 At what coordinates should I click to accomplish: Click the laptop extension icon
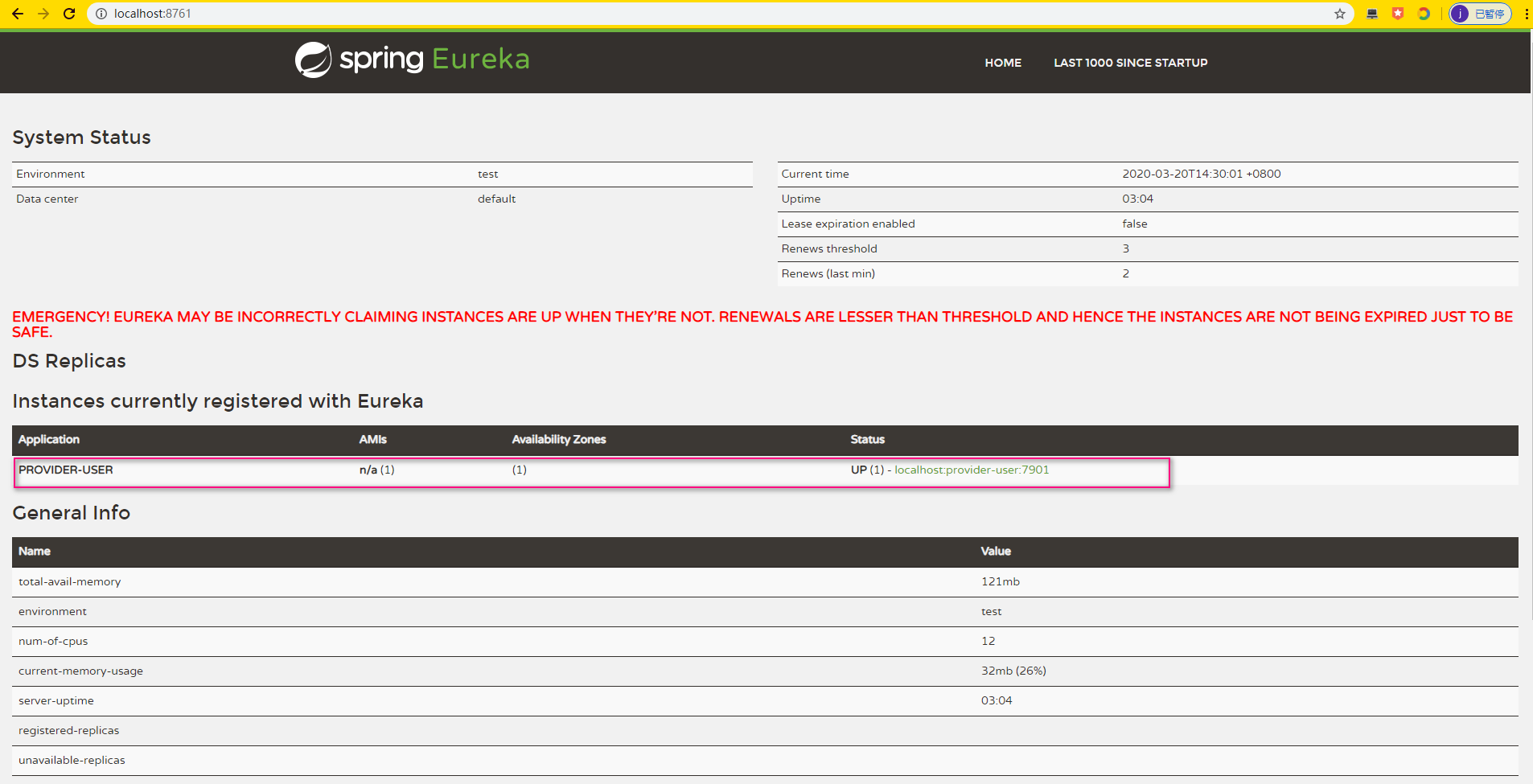click(1372, 13)
